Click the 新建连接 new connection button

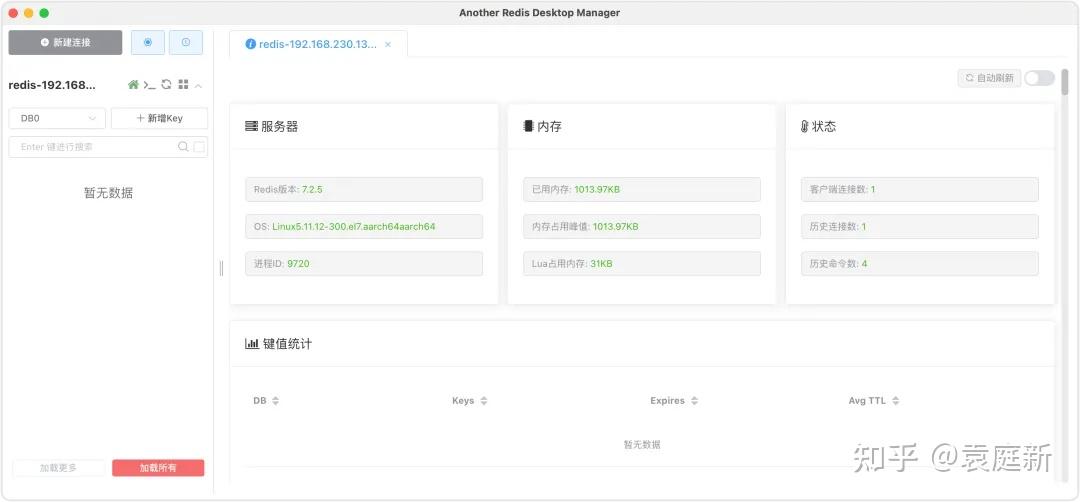(65, 42)
